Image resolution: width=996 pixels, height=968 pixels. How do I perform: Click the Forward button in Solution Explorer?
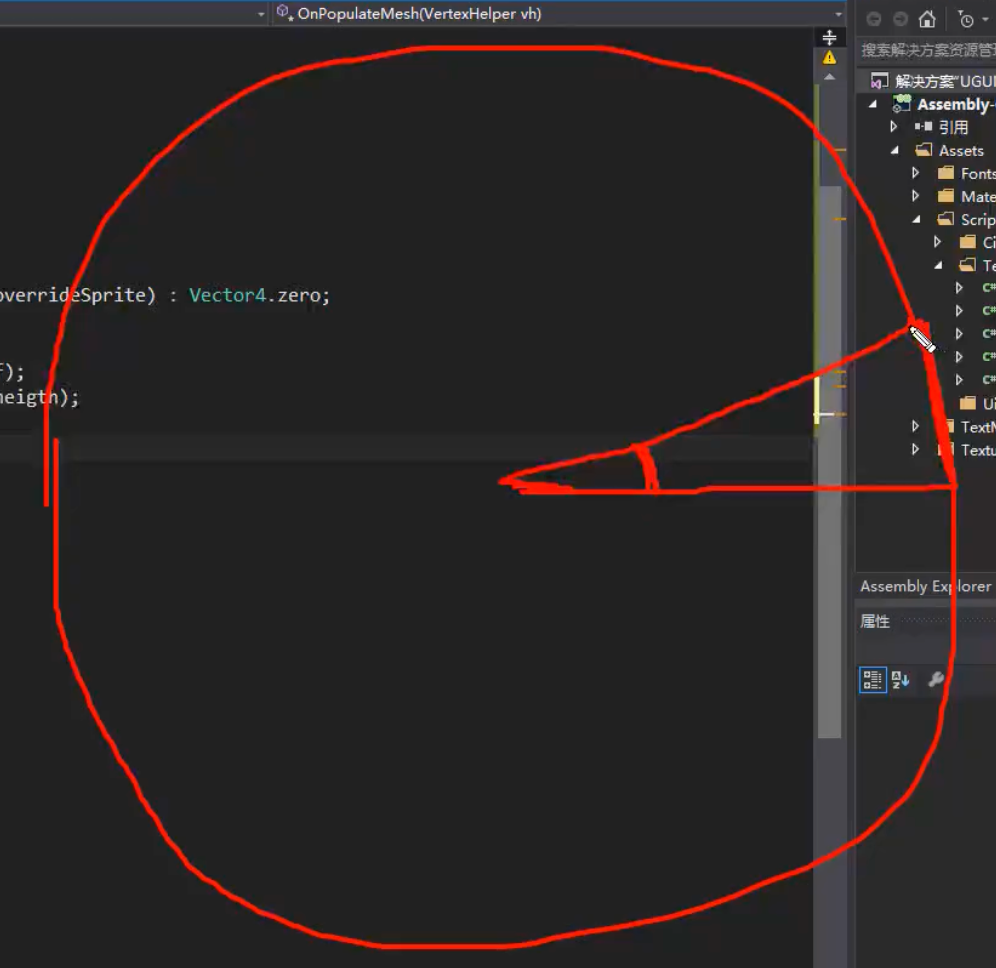coord(901,19)
